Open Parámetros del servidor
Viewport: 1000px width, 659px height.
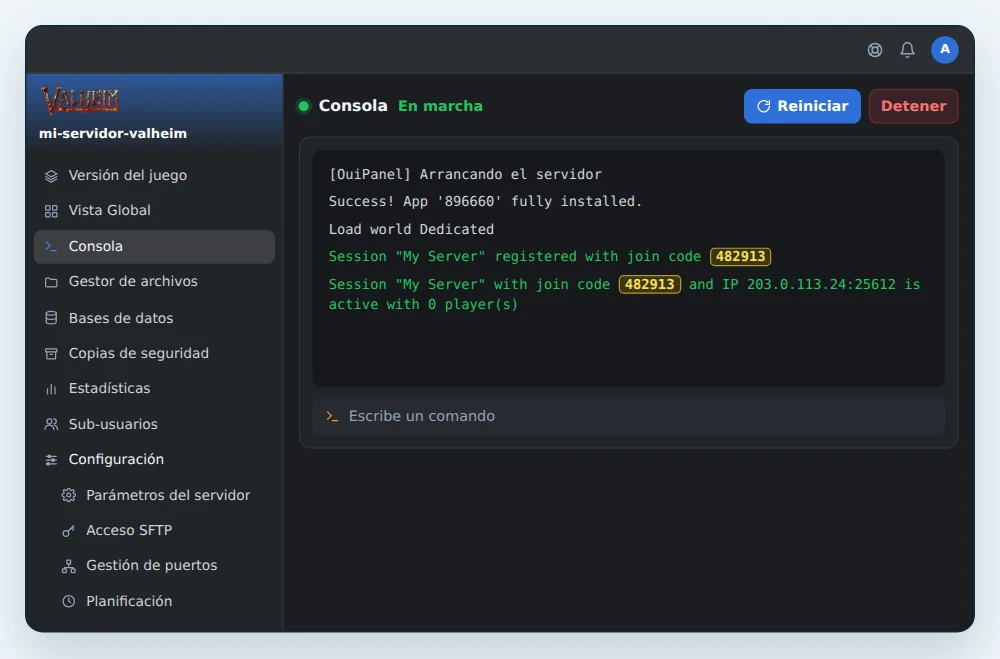[x=163, y=495]
